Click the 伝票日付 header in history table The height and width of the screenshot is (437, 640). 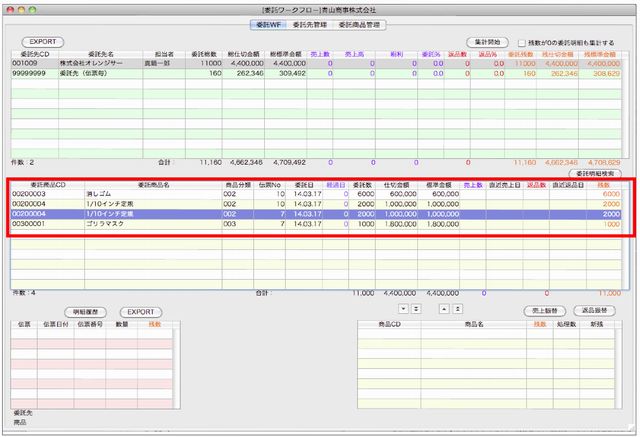click(x=56, y=324)
